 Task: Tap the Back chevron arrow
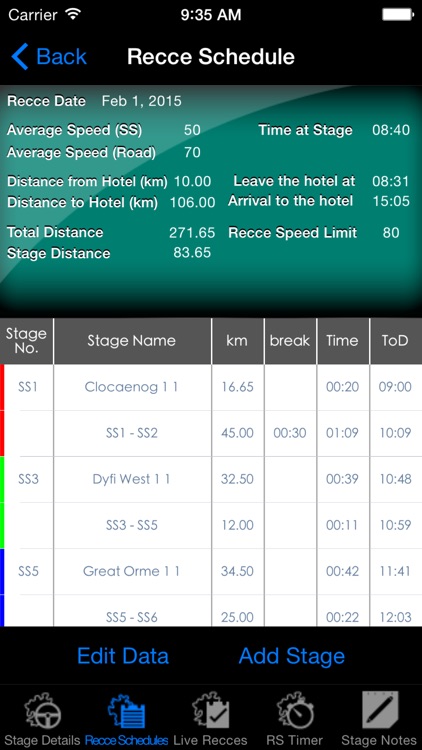tap(20, 56)
